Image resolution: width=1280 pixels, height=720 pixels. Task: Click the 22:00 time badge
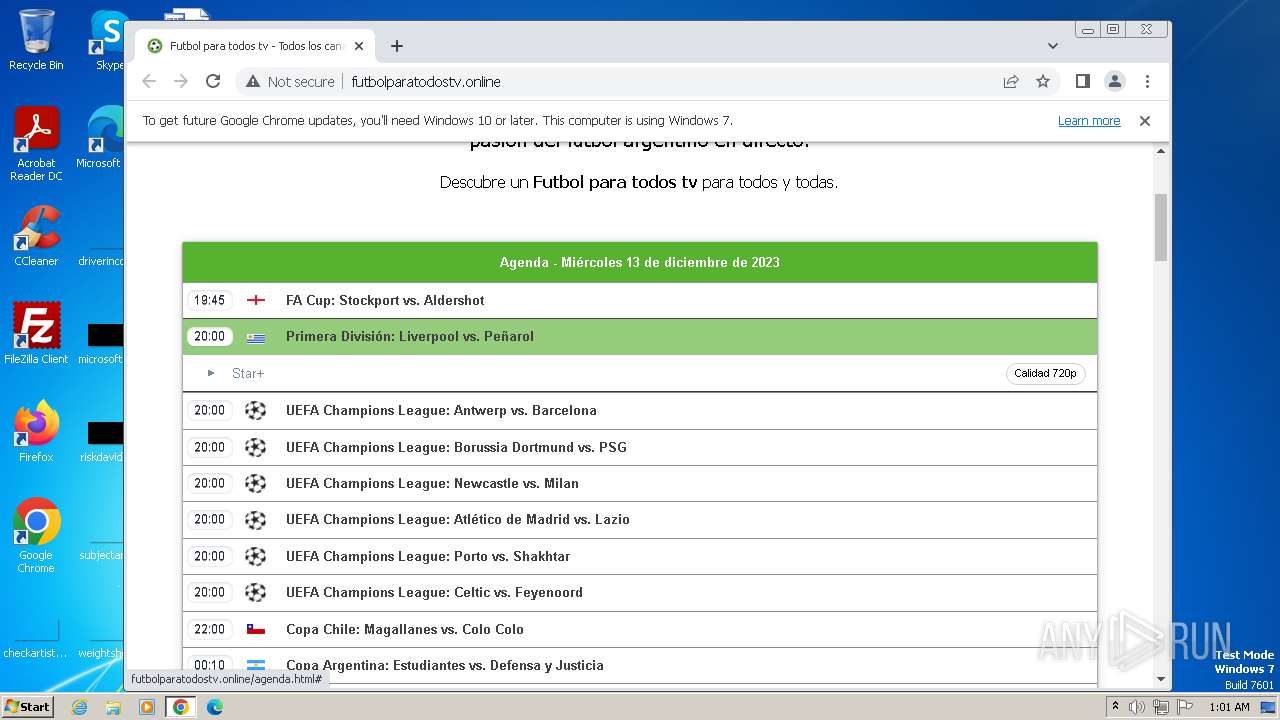click(210, 629)
